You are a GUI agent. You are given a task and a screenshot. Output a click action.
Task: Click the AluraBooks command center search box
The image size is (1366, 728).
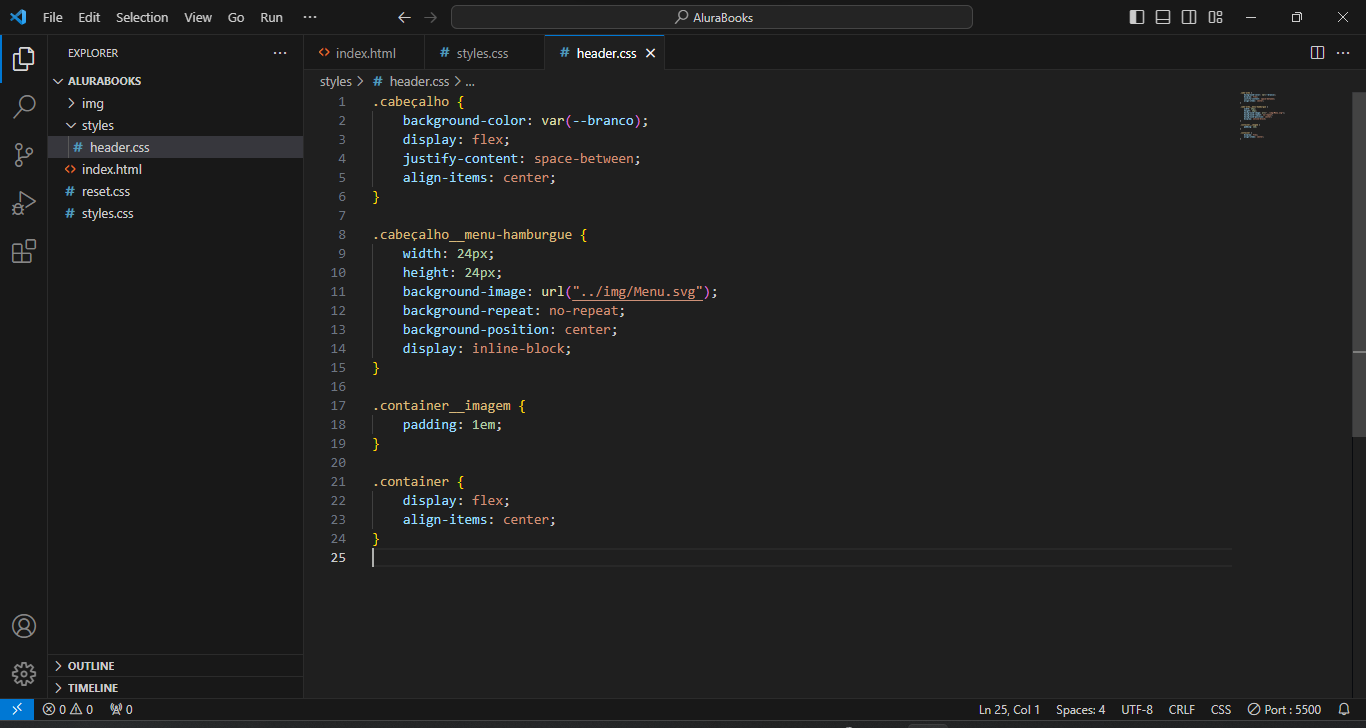pyautogui.click(x=712, y=17)
